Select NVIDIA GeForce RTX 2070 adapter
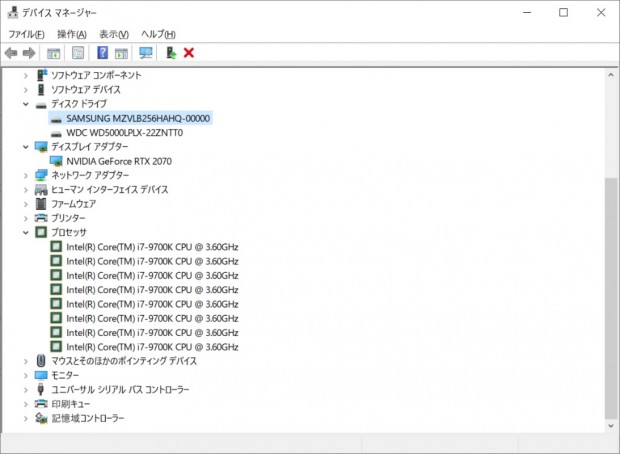This screenshot has width=620, height=454. tap(119, 161)
